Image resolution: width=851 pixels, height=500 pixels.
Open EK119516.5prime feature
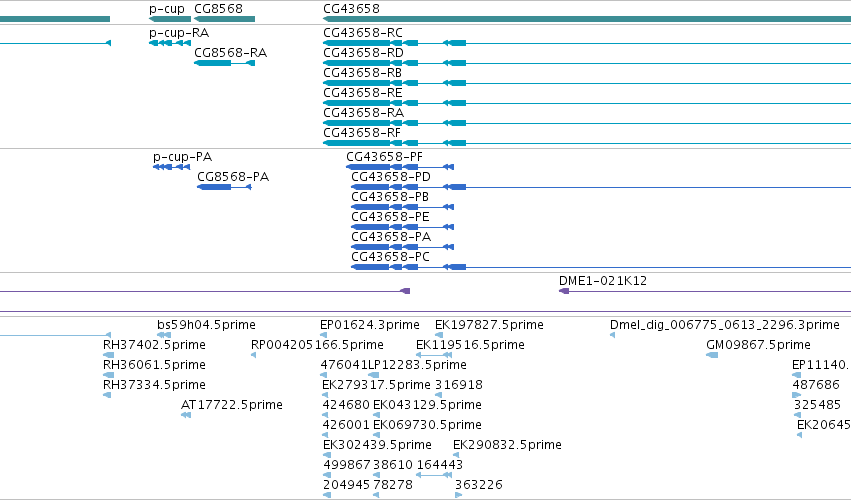click(x=470, y=345)
